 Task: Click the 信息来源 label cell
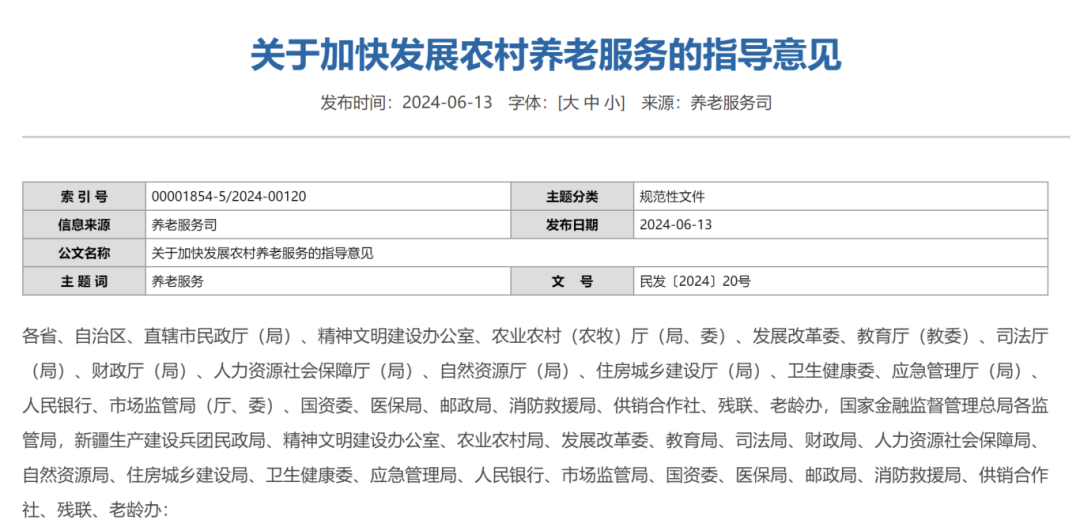tap(84, 225)
